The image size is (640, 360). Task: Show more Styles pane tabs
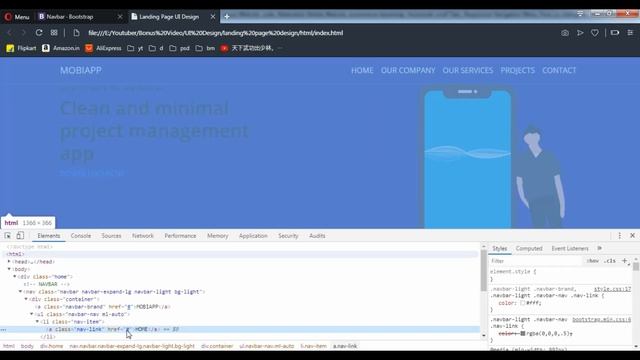click(x=600, y=248)
